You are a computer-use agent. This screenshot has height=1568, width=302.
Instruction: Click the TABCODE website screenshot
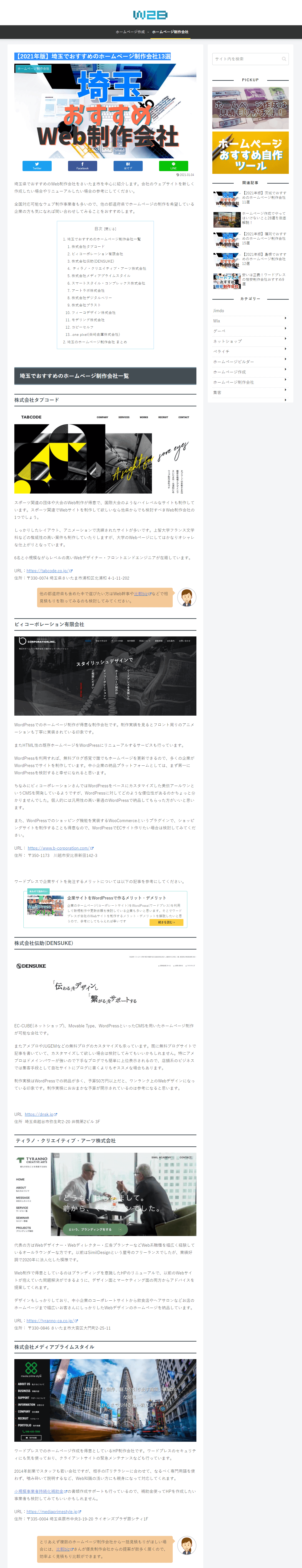pos(105,453)
